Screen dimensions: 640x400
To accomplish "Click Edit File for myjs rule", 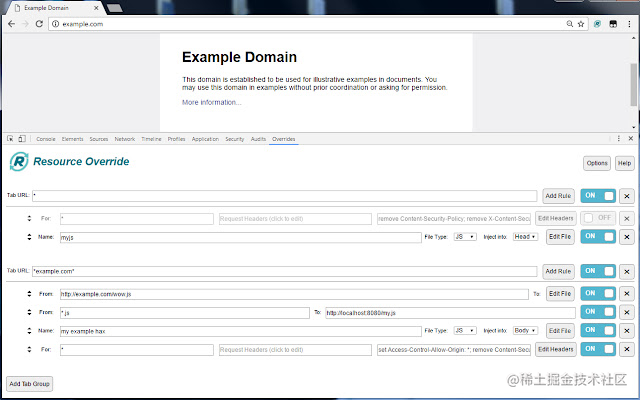I will [560, 237].
